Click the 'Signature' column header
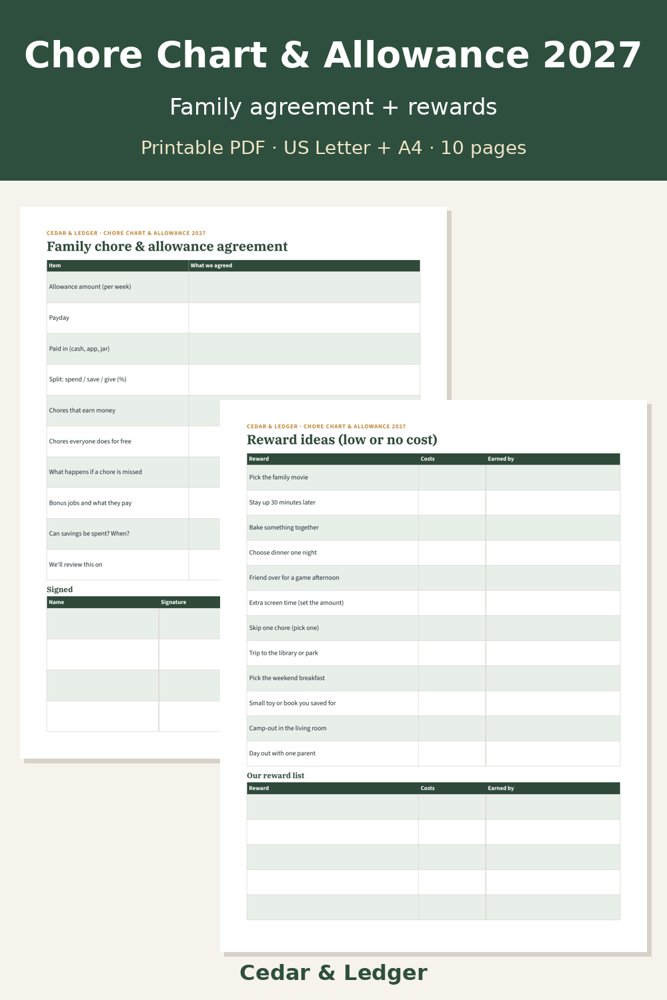 point(173,602)
